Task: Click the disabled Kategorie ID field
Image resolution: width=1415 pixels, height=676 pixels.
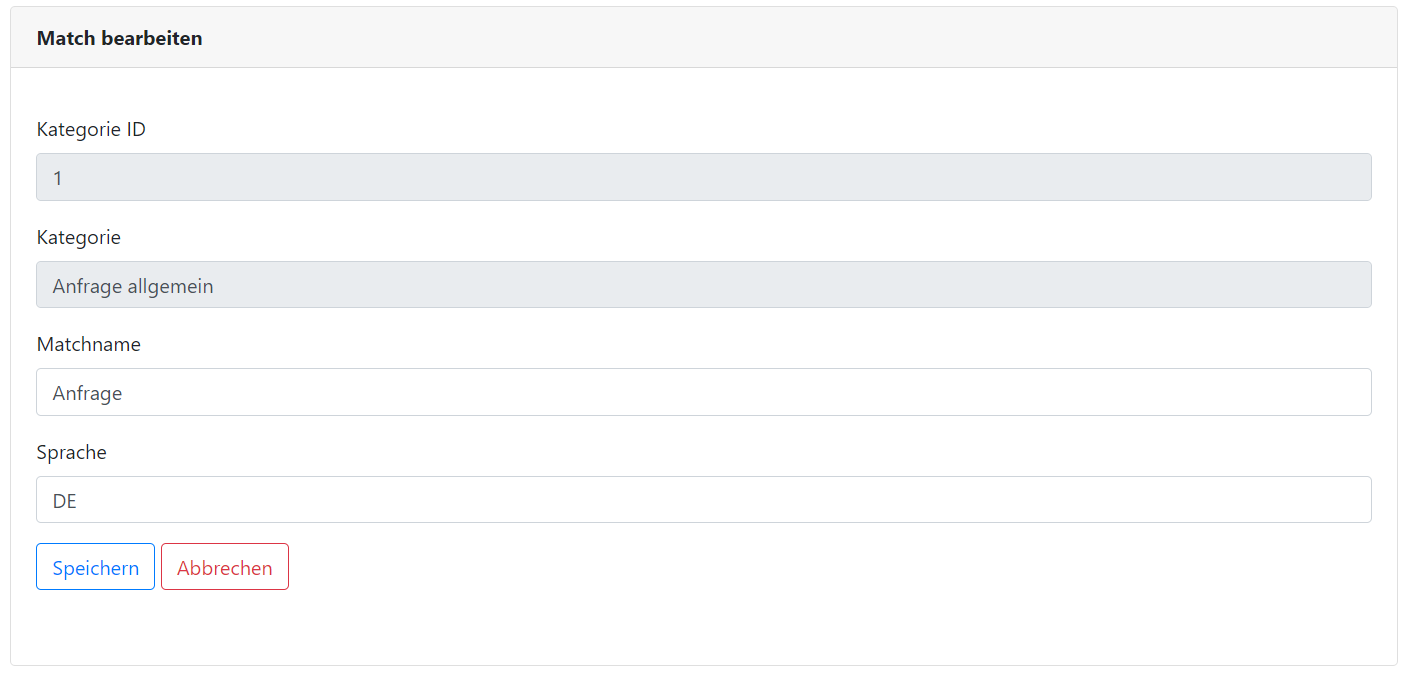Action: (x=703, y=177)
